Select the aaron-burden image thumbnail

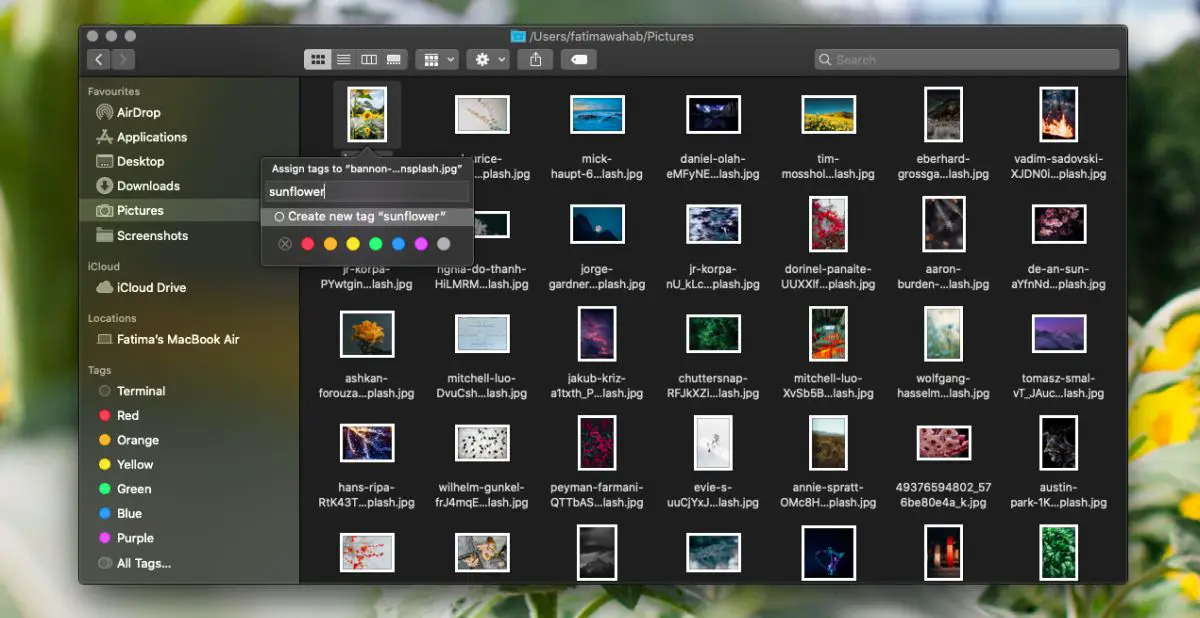coord(944,224)
